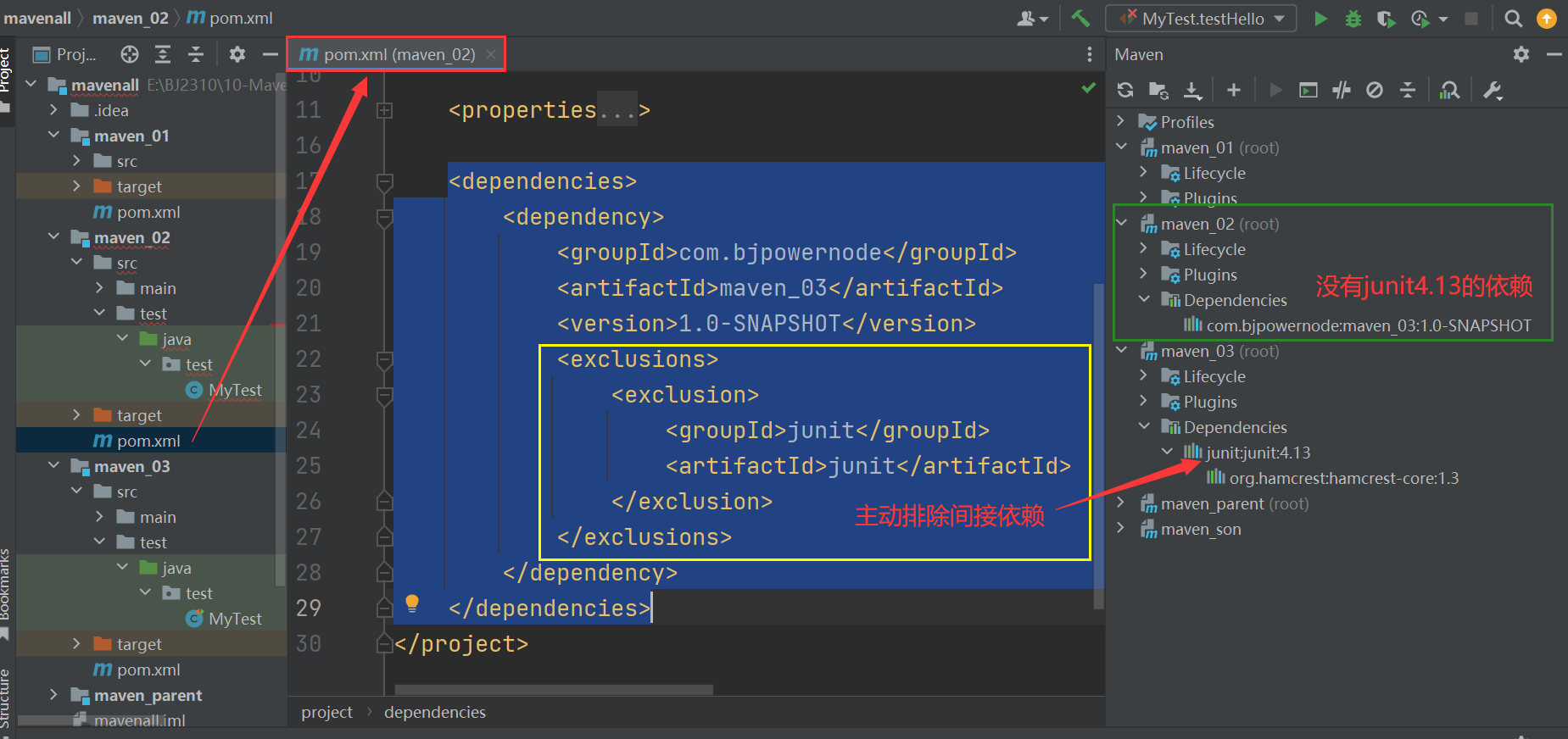Click the IDE update arrow icon

[x=1547, y=18]
